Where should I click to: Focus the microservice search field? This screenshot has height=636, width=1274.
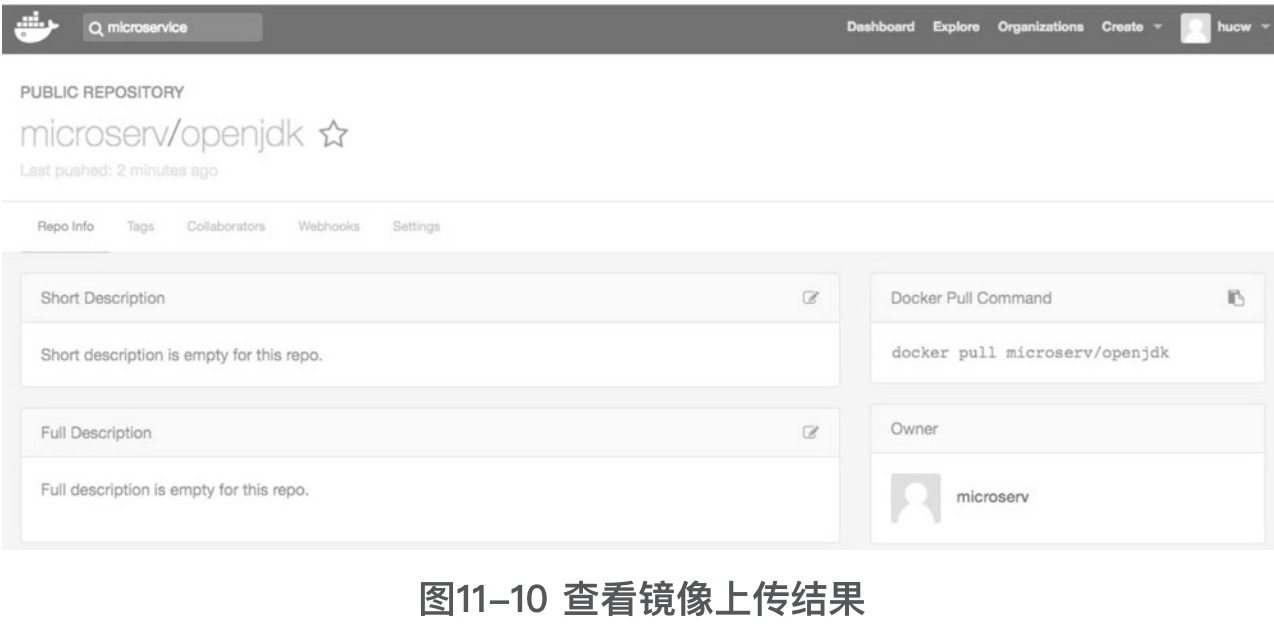[172, 27]
